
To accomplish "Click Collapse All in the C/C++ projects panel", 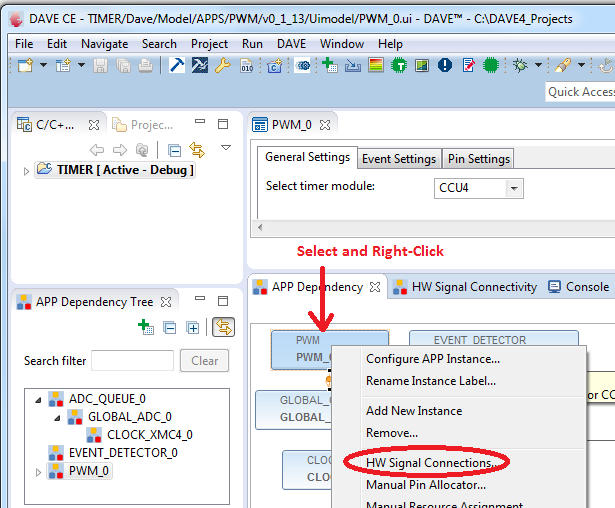I will pos(174,150).
